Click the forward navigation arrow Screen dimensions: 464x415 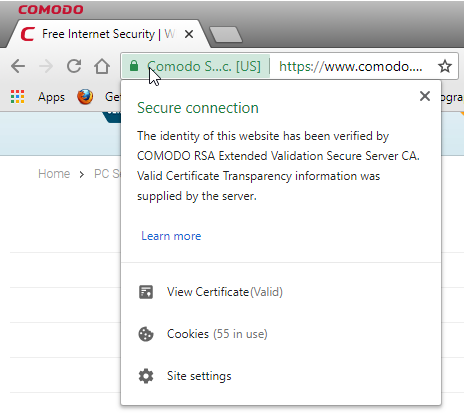(x=46, y=66)
